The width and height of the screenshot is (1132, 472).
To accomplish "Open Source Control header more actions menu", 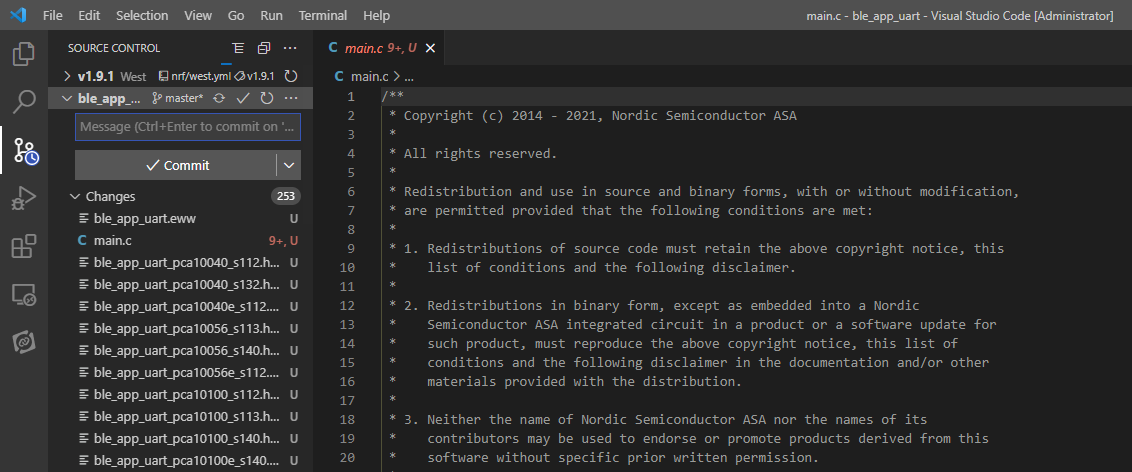I will (290, 48).
